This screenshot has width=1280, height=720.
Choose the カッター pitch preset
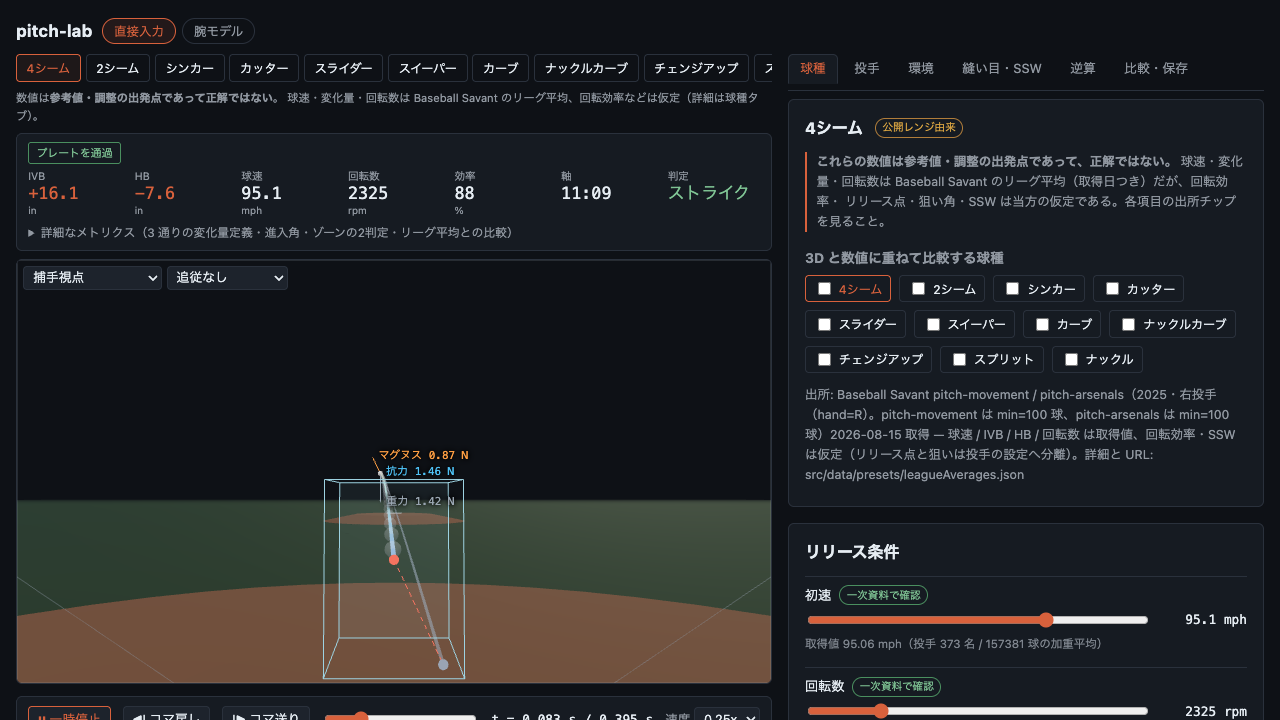click(x=264, y=68)
